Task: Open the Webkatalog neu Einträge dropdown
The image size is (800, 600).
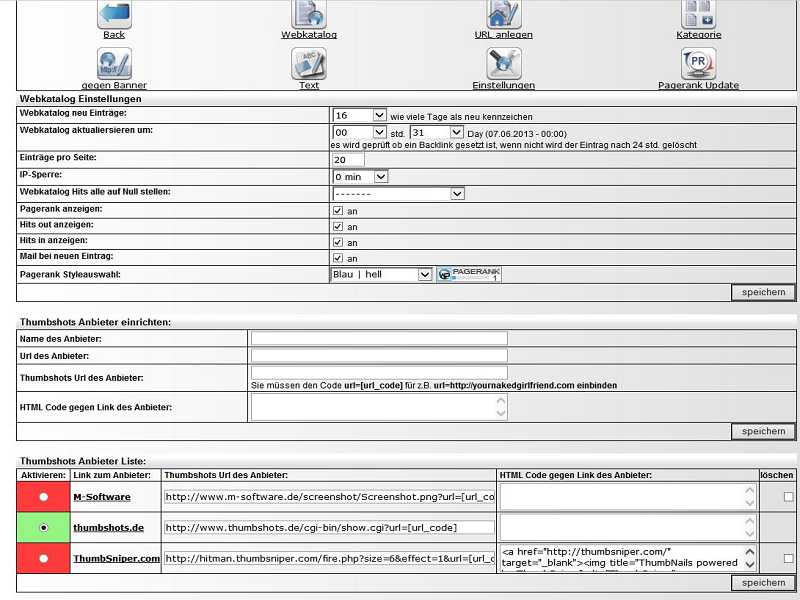Action: (x=359, y=116)
